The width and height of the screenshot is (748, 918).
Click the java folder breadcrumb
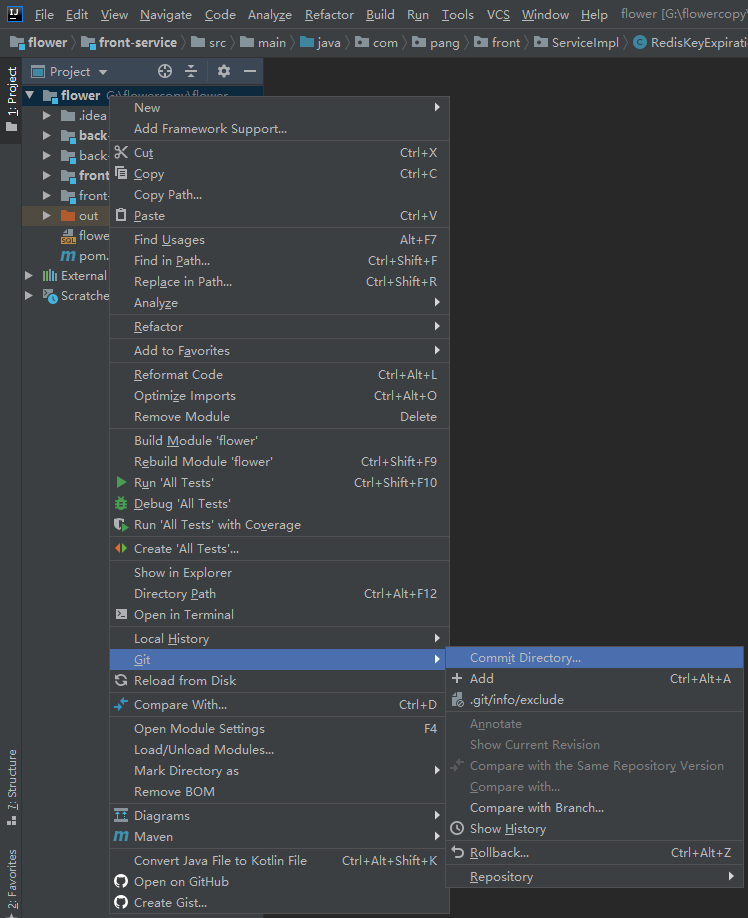click(320, 42)
